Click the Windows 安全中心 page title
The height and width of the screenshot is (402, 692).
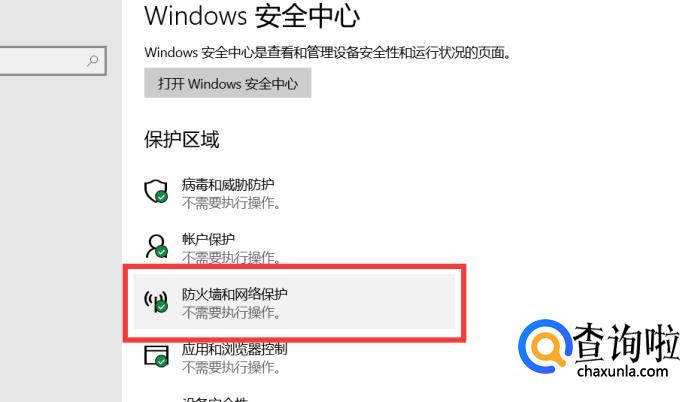point(252,15)
